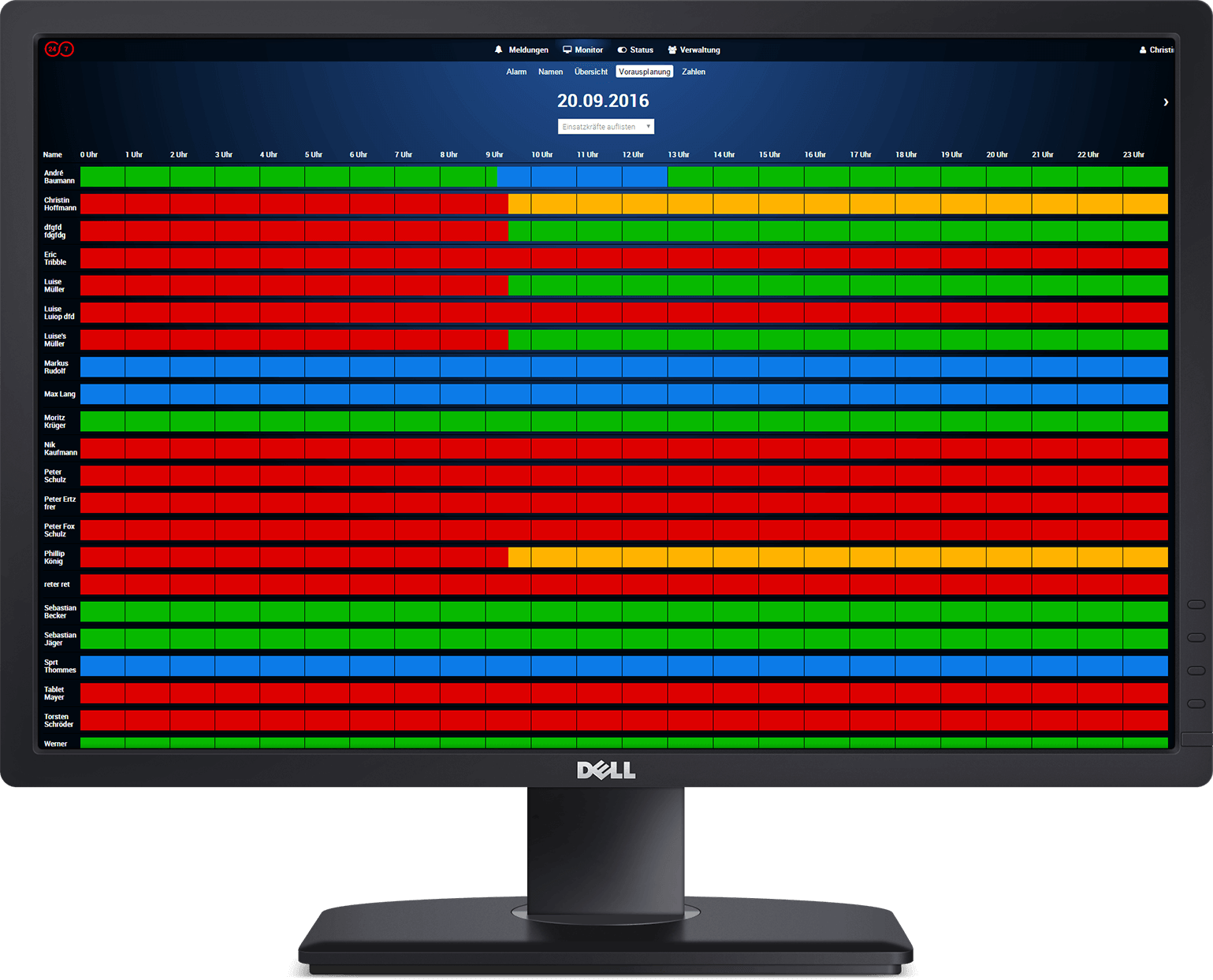This screenshot has width=1213, height=980.
Task: Click the name Christin Hoffmann
Action: tap(60, 204)
